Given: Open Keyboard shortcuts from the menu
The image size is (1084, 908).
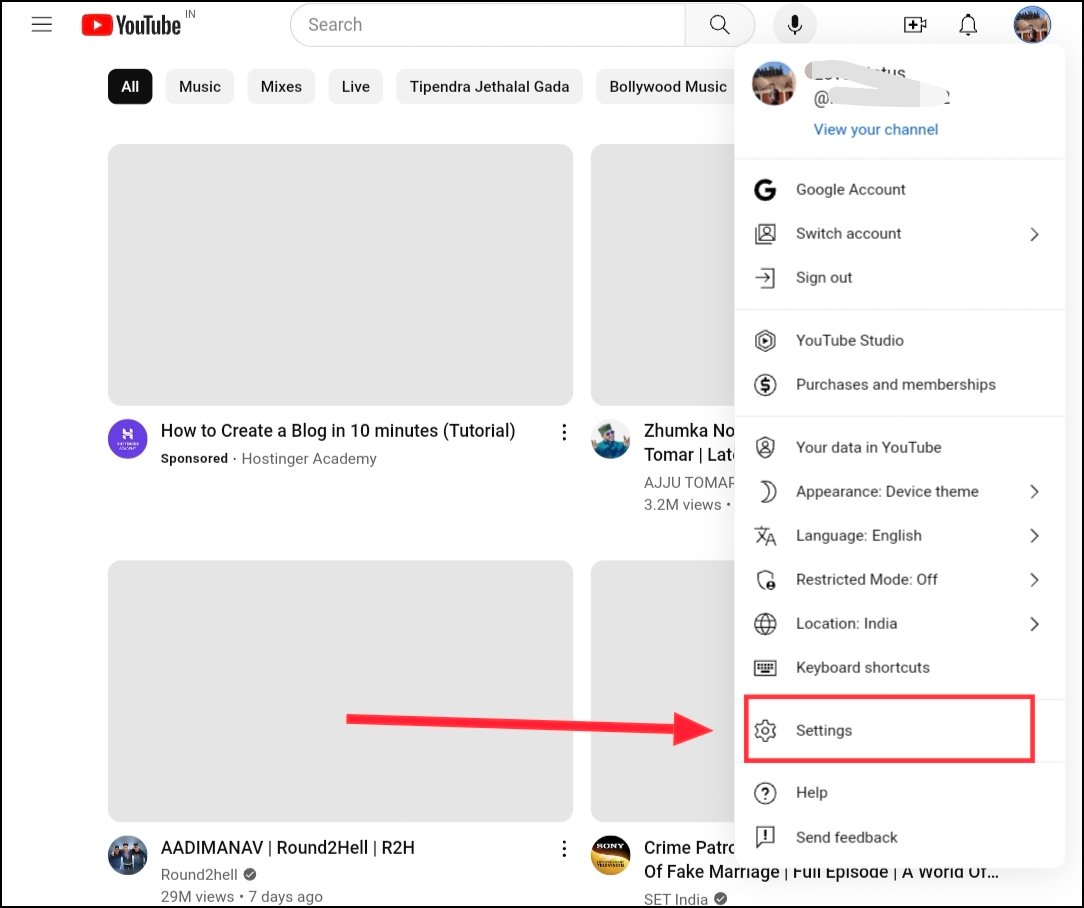Looking at the screenshot, I should pyautogui.click(x=899, y=668).
